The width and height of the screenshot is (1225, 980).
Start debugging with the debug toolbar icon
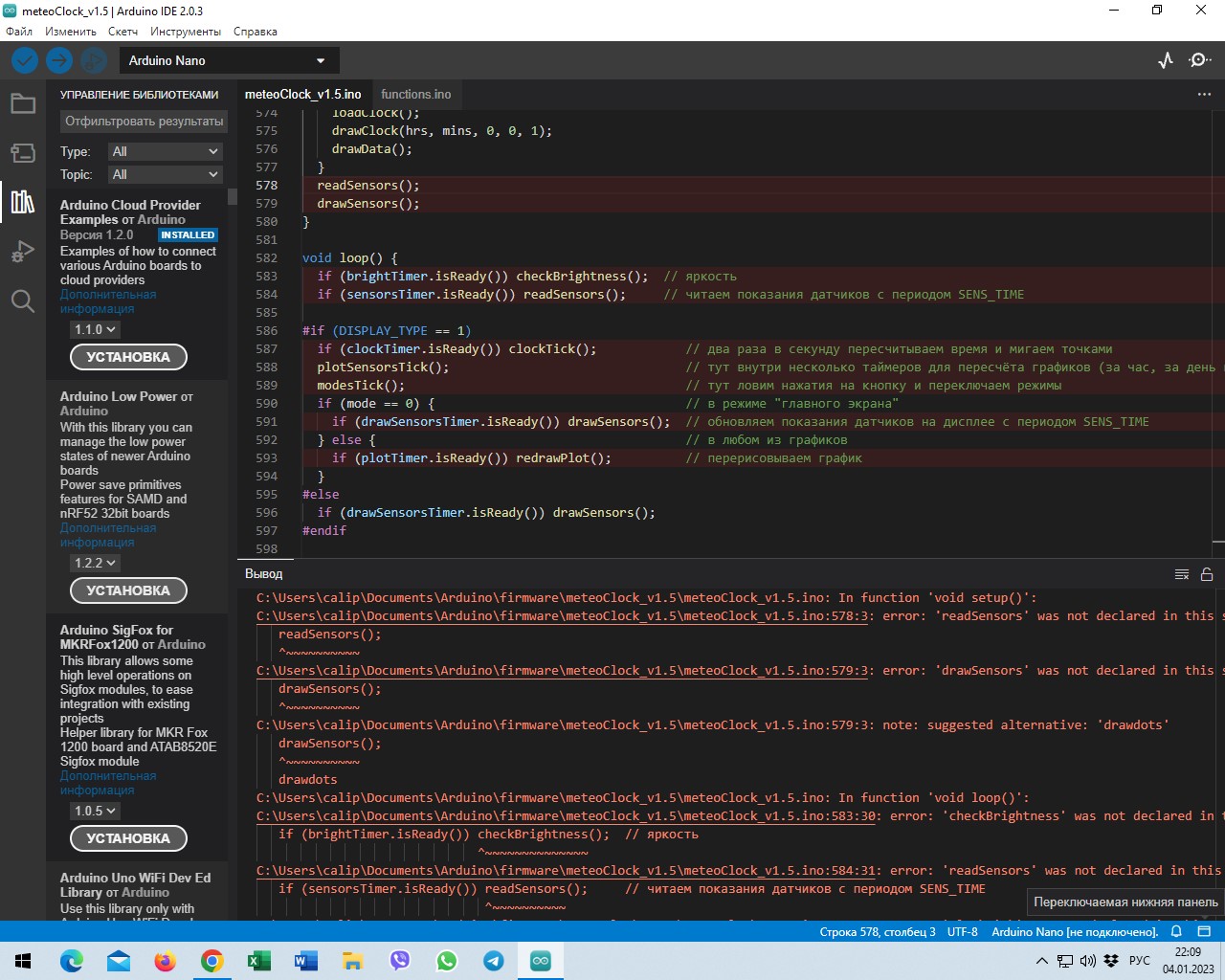[x=93, y=60]
